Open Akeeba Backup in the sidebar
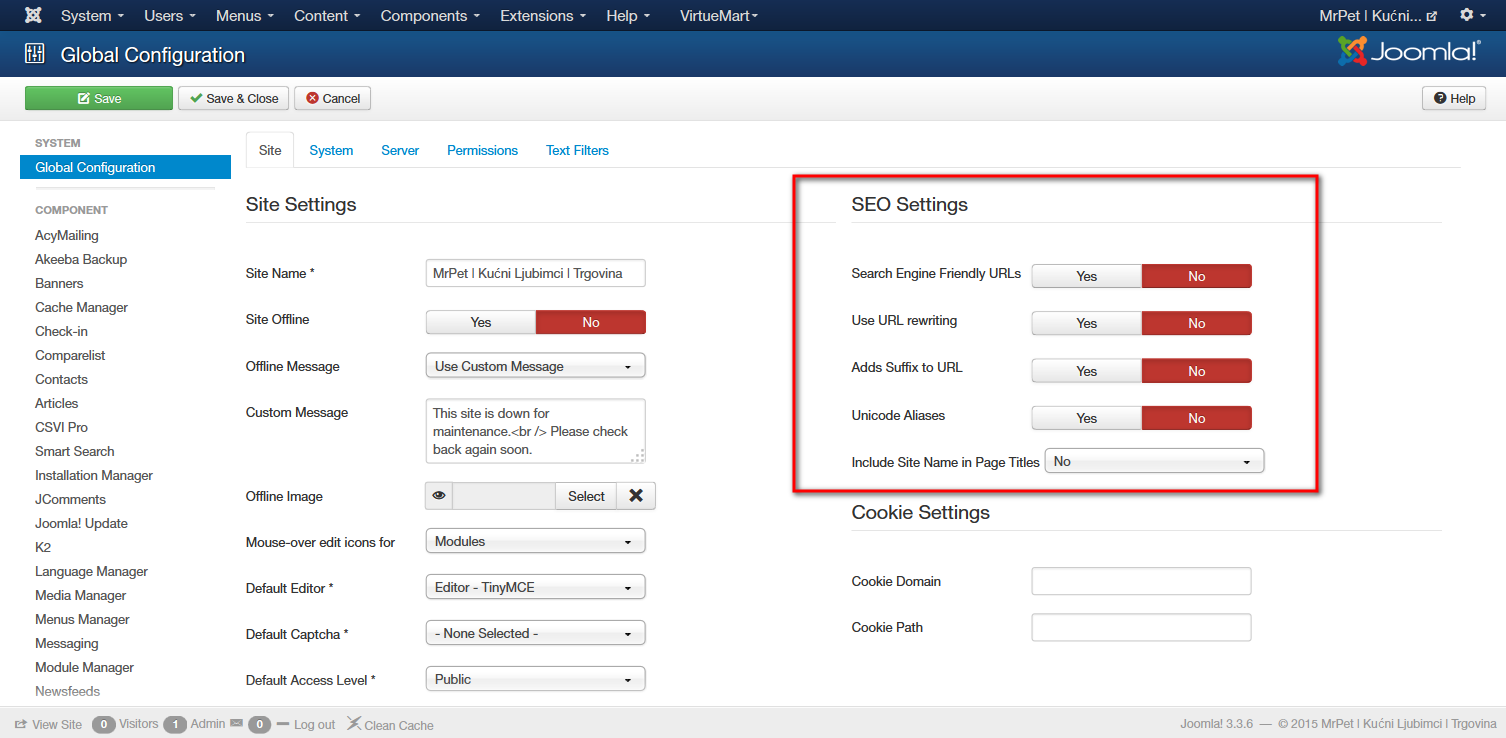1506x738 pixels. tap(81, 259)
